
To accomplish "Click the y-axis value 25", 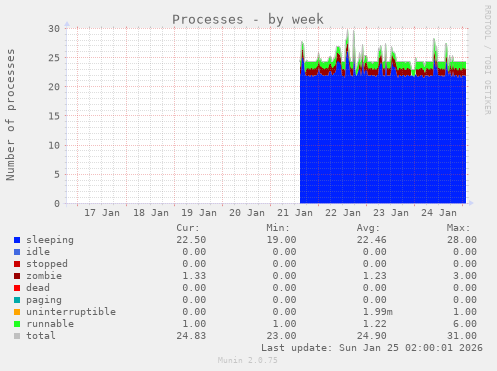I will pyautogui.click(x=54, y=58).
